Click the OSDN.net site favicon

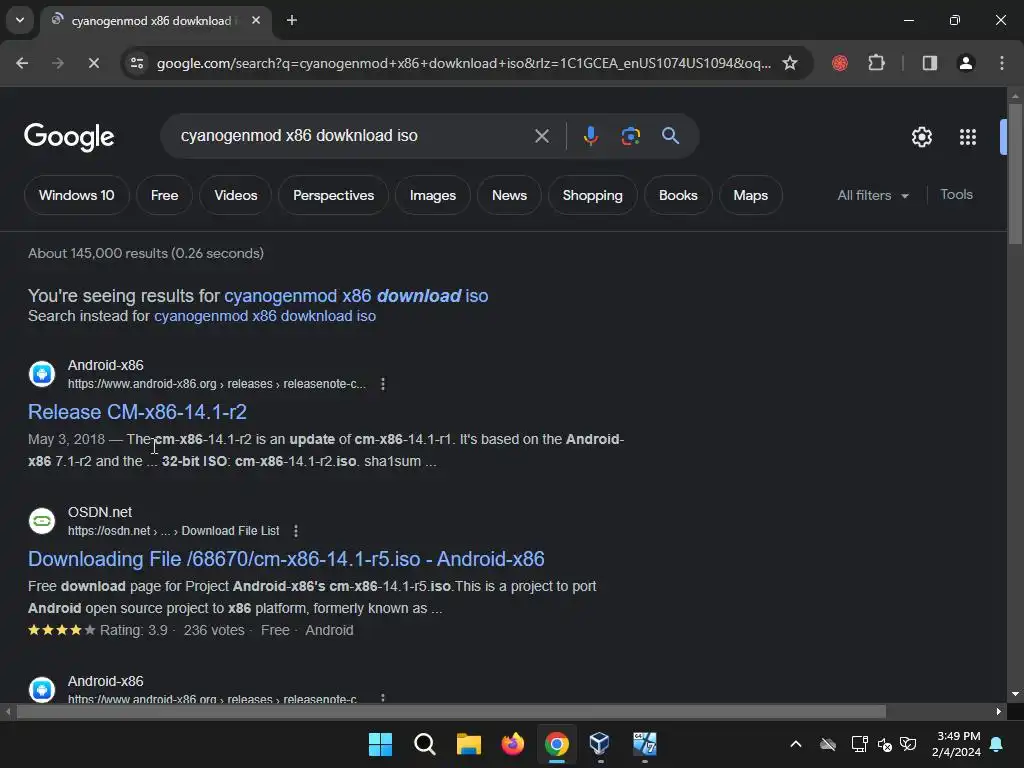[42, 521]
